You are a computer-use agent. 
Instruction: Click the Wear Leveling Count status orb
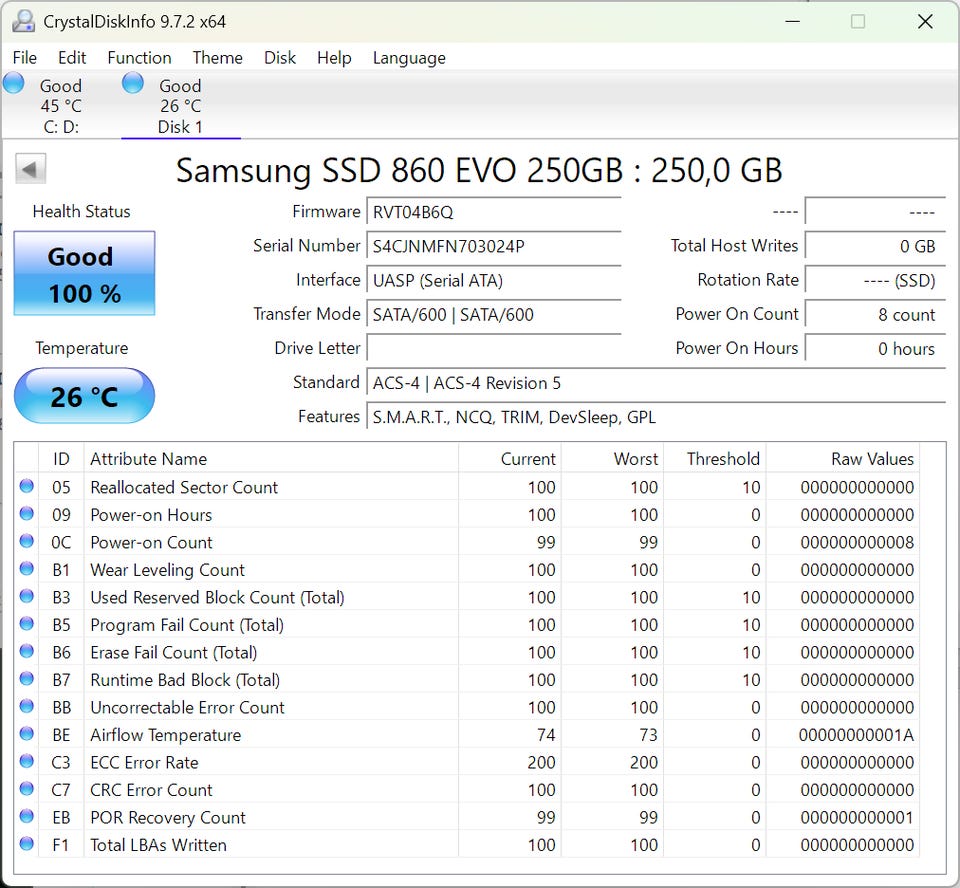(x=27, y=570)
